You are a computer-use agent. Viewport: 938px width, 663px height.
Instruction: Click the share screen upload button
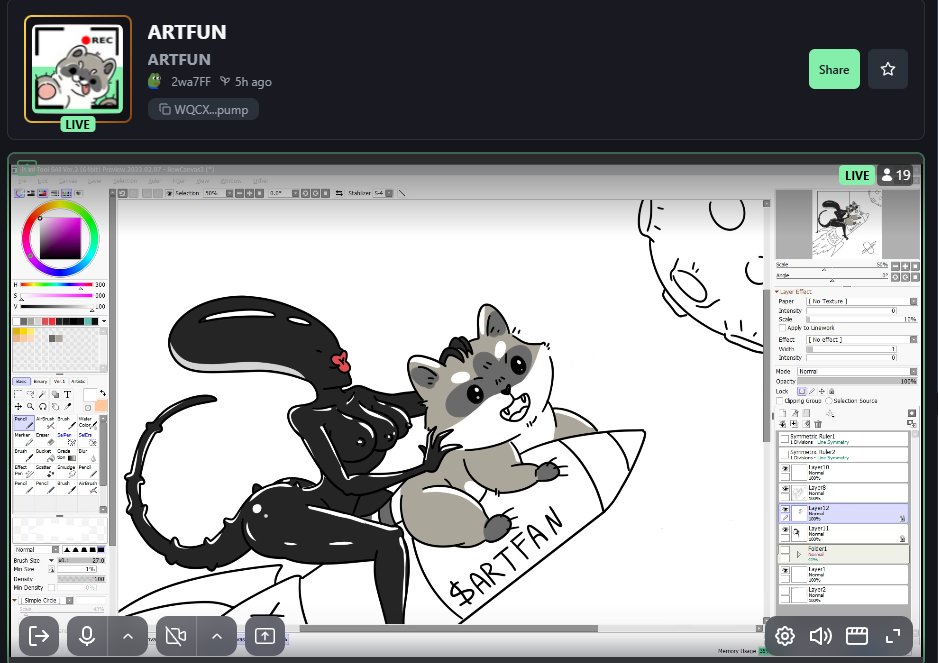(265, 636)
